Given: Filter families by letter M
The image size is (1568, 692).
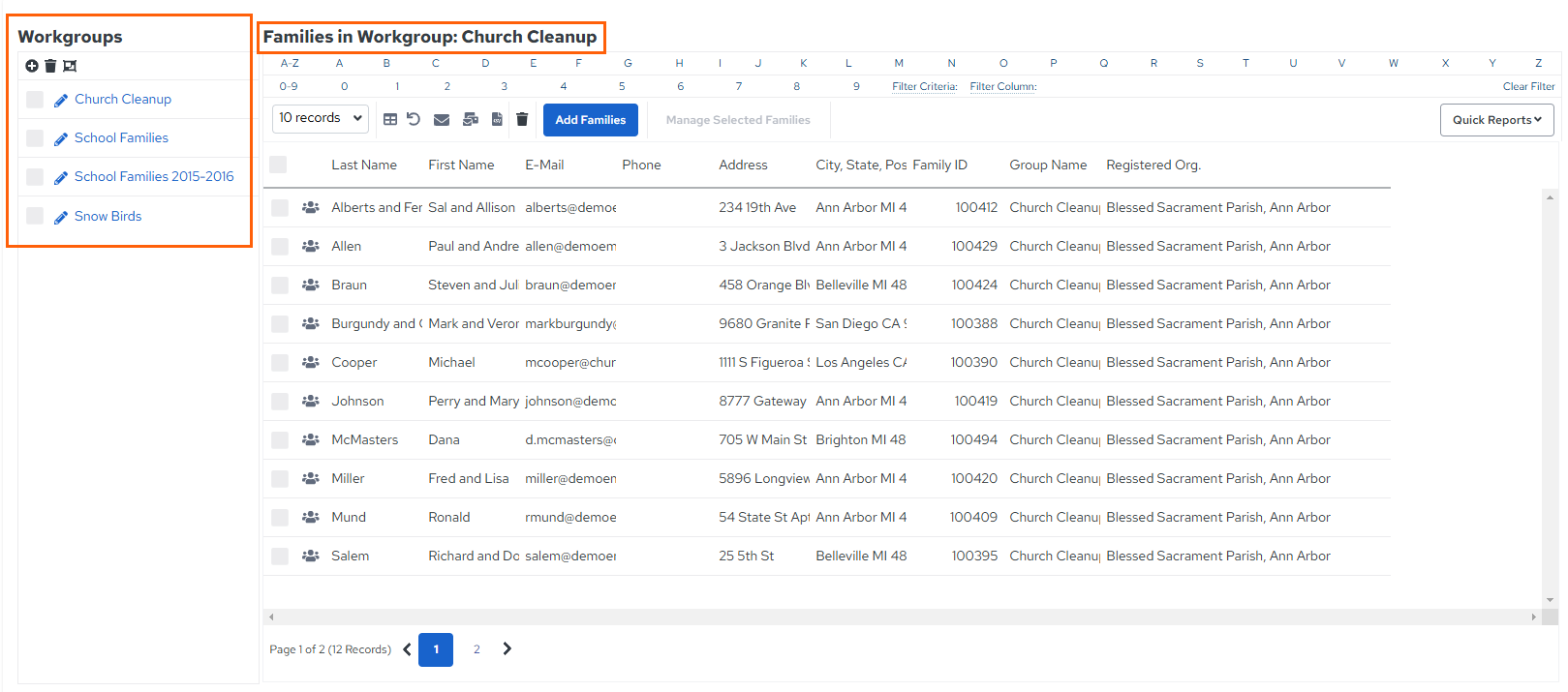Looking at the screenshot, I should 899,63.
